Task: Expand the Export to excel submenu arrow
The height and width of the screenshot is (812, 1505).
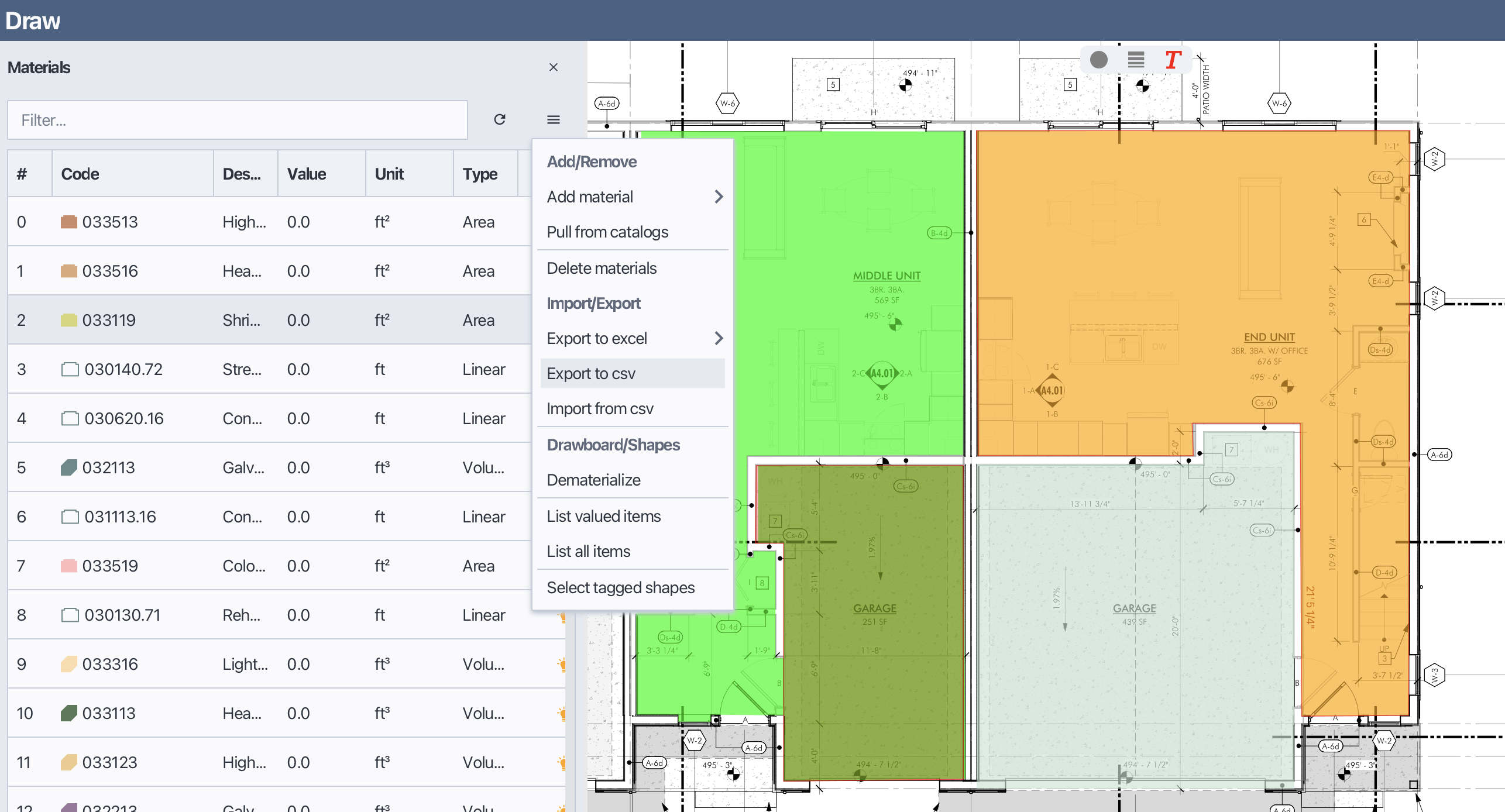Action: [x=719, y=338]
